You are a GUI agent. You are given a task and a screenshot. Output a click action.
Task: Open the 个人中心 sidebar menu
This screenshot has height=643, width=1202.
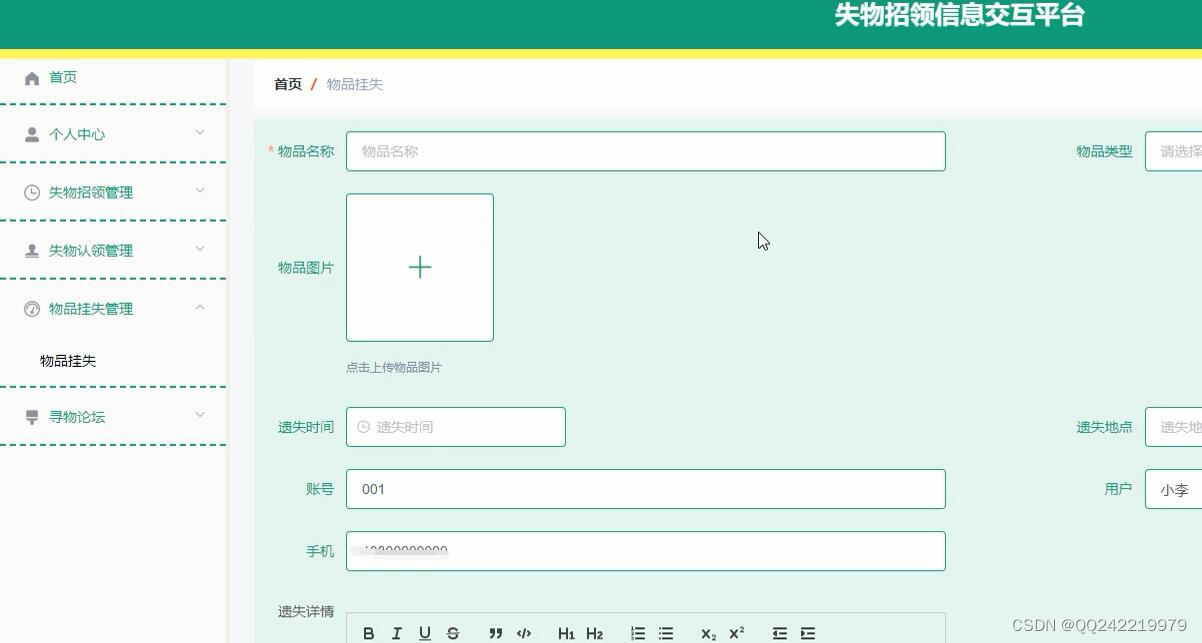113,134
